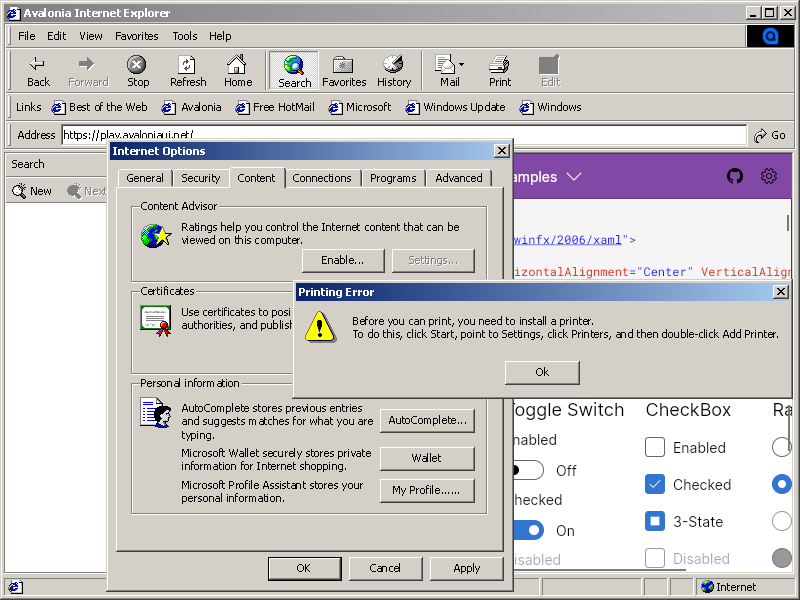Switch to the Advanced tab
800x600 pixels.
pyautogui.click(x=459, y=178)
